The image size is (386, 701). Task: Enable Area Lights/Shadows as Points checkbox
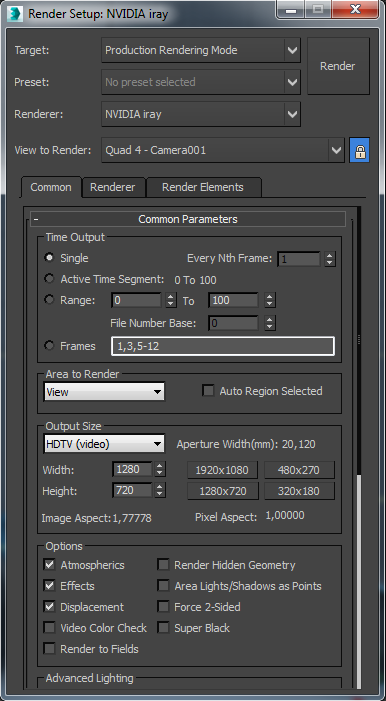point(163,586)
